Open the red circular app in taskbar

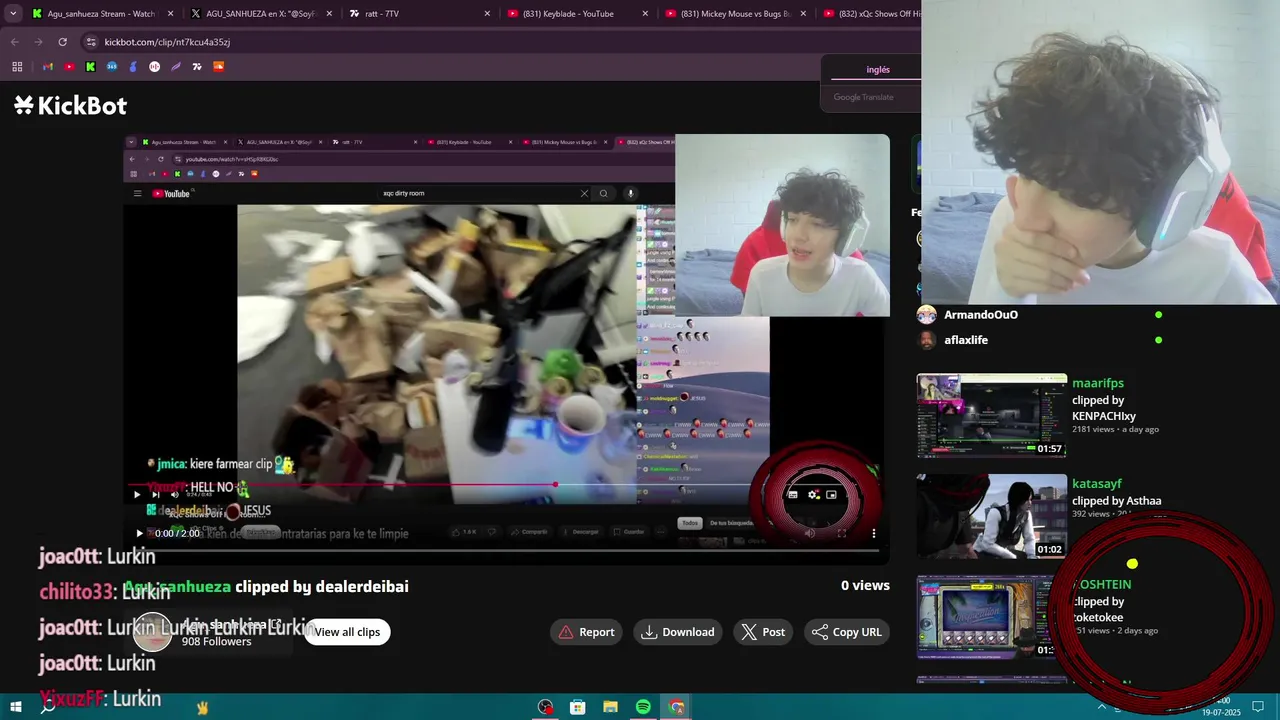545,707
